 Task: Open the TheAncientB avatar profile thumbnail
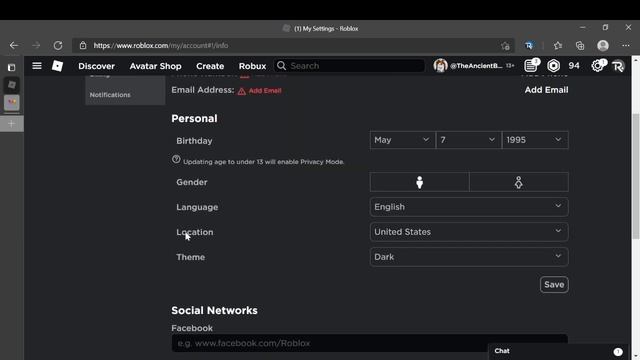440,66
